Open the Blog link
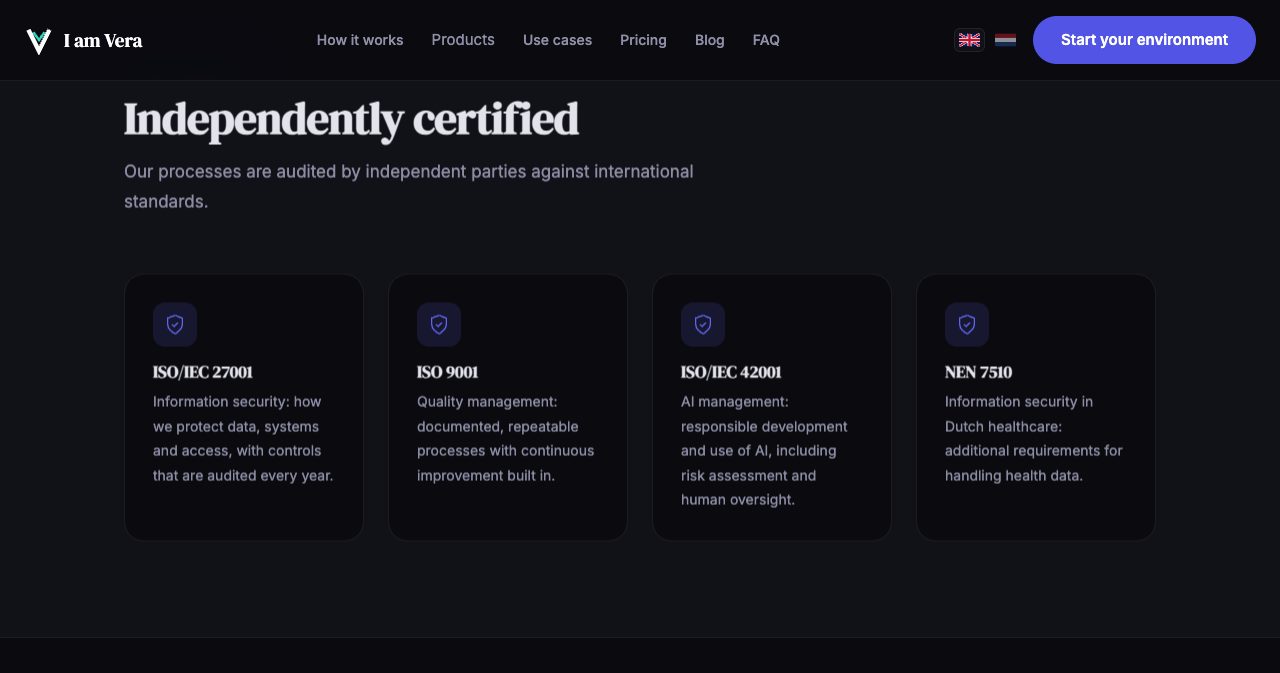 [710, 40]
